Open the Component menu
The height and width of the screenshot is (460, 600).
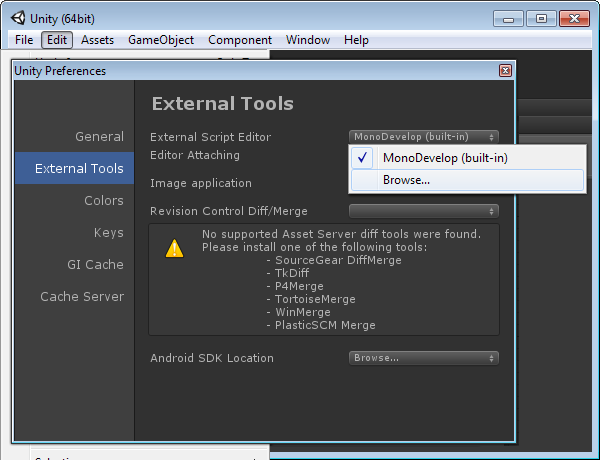click(240, 40)
